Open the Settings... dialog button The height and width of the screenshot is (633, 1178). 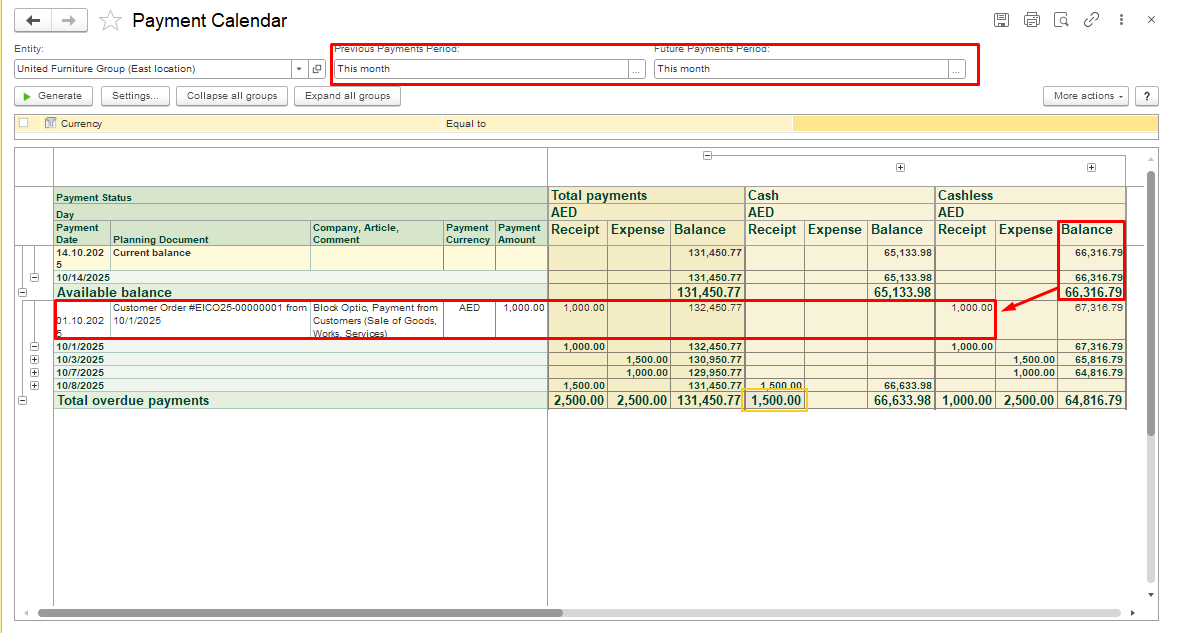(134, 96)
